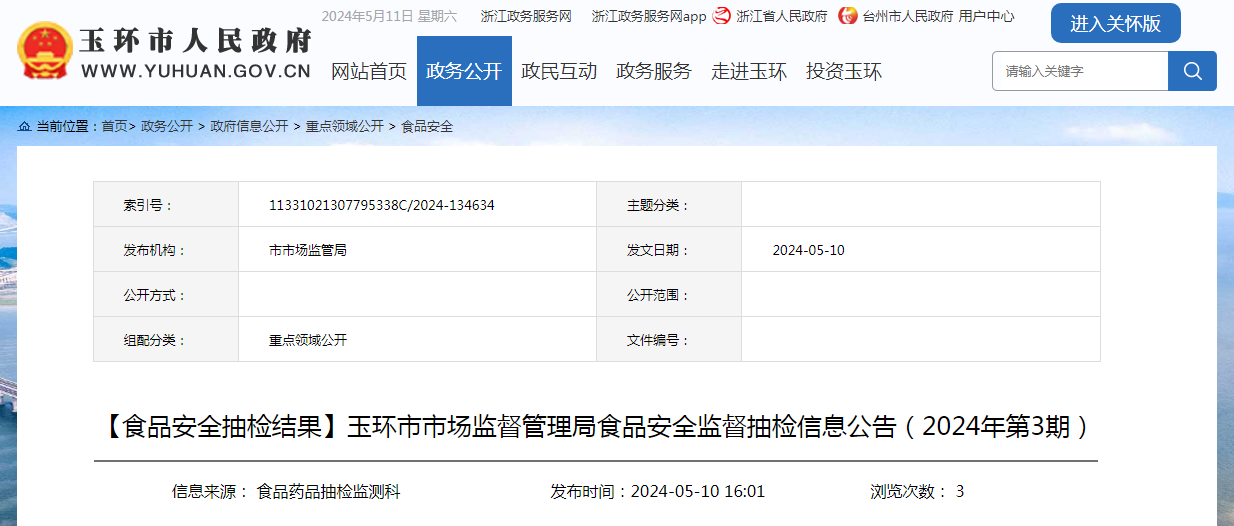Select the 政务公开 navigation tab
Viewport: 1234px width, 526px height.
coord(464,71)
